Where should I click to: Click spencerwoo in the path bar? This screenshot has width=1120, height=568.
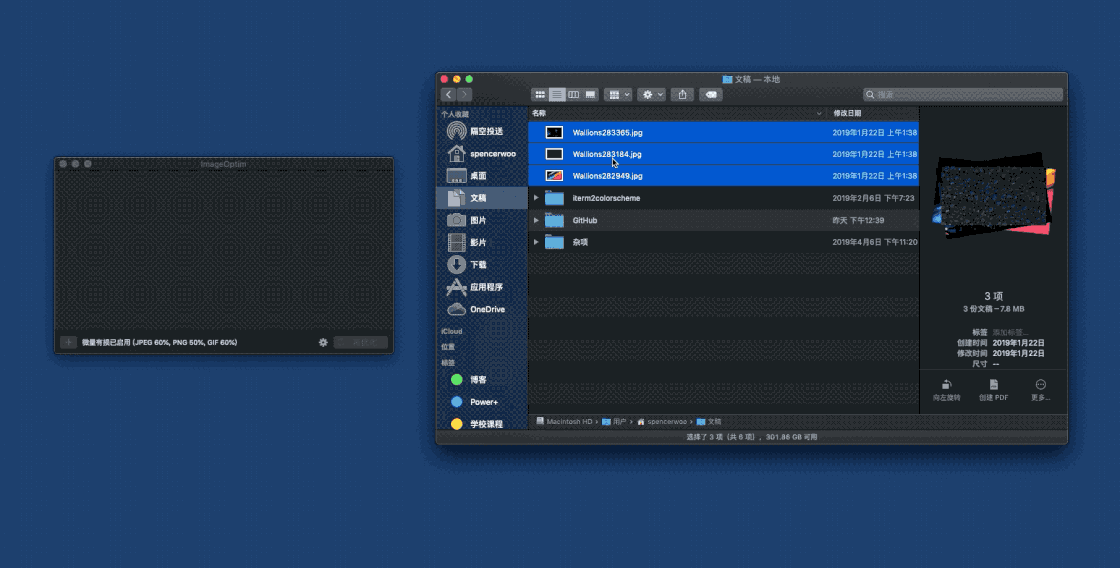click(x=661, y=422)
